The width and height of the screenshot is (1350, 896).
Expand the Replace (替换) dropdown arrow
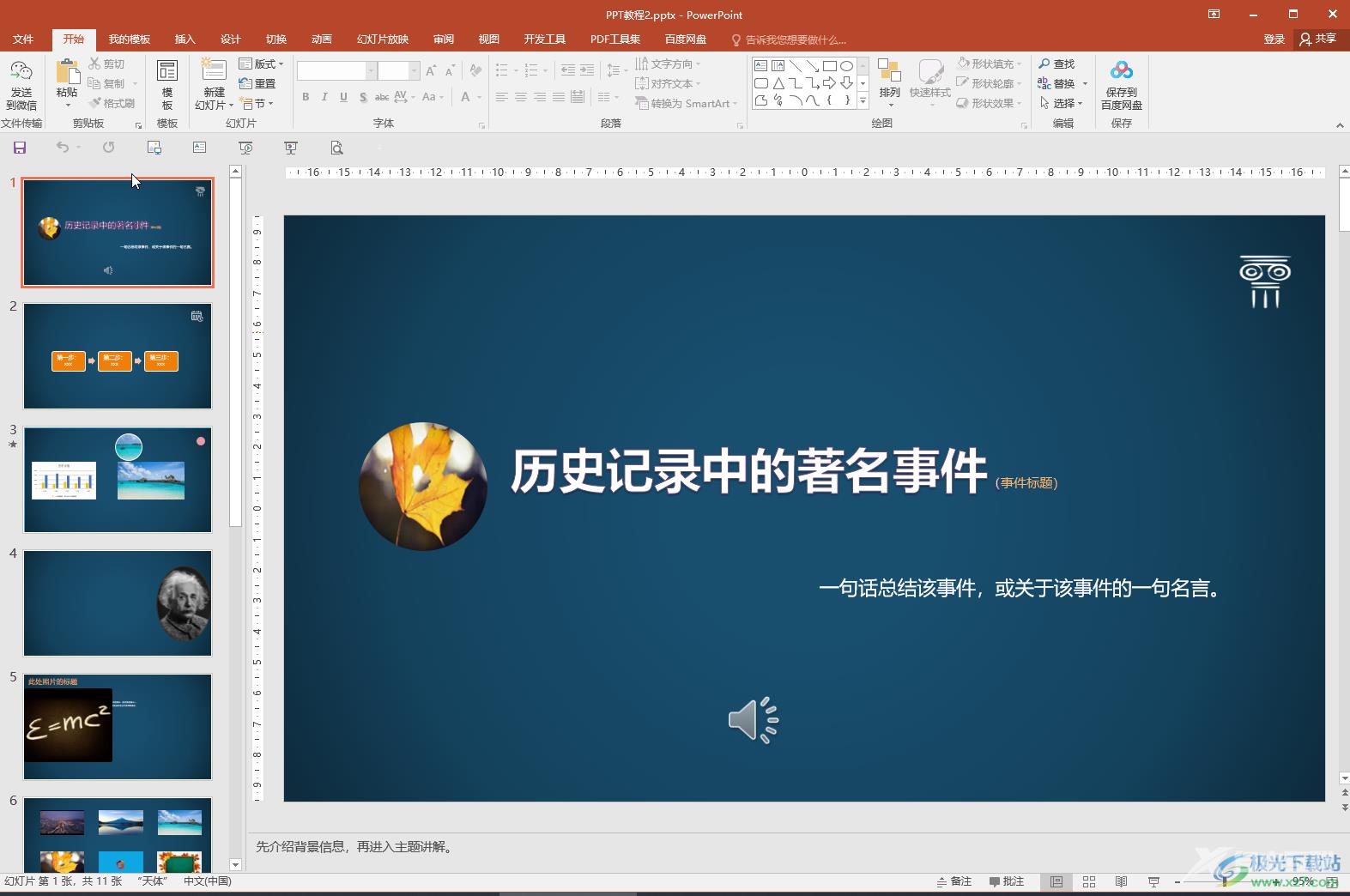point(1085,84)
